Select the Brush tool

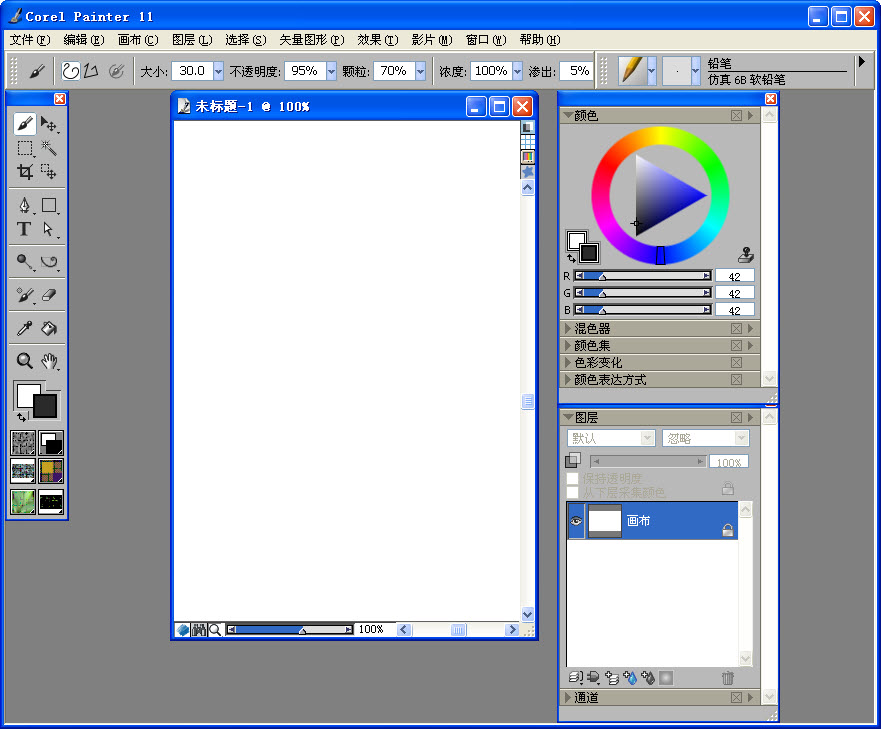coord(25,124)
